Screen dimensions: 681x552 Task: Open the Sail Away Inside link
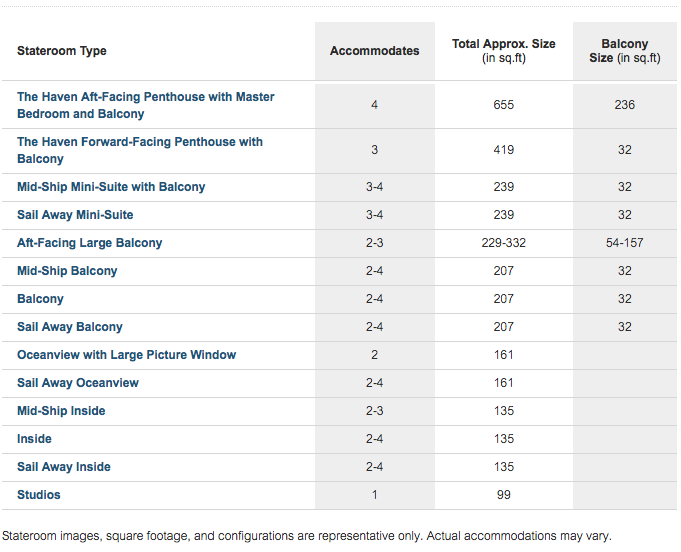(x=63, y=467)
